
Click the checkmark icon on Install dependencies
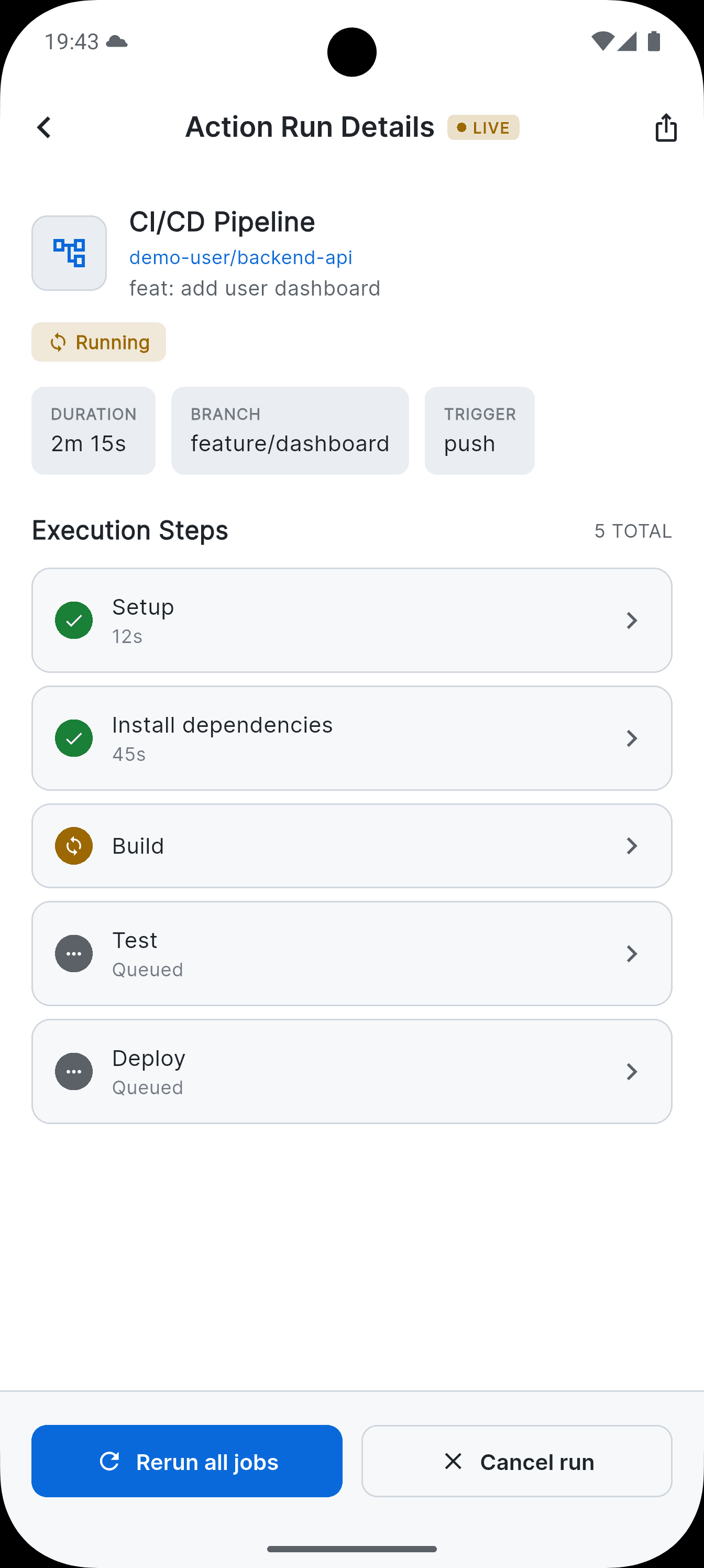(73, 738)
